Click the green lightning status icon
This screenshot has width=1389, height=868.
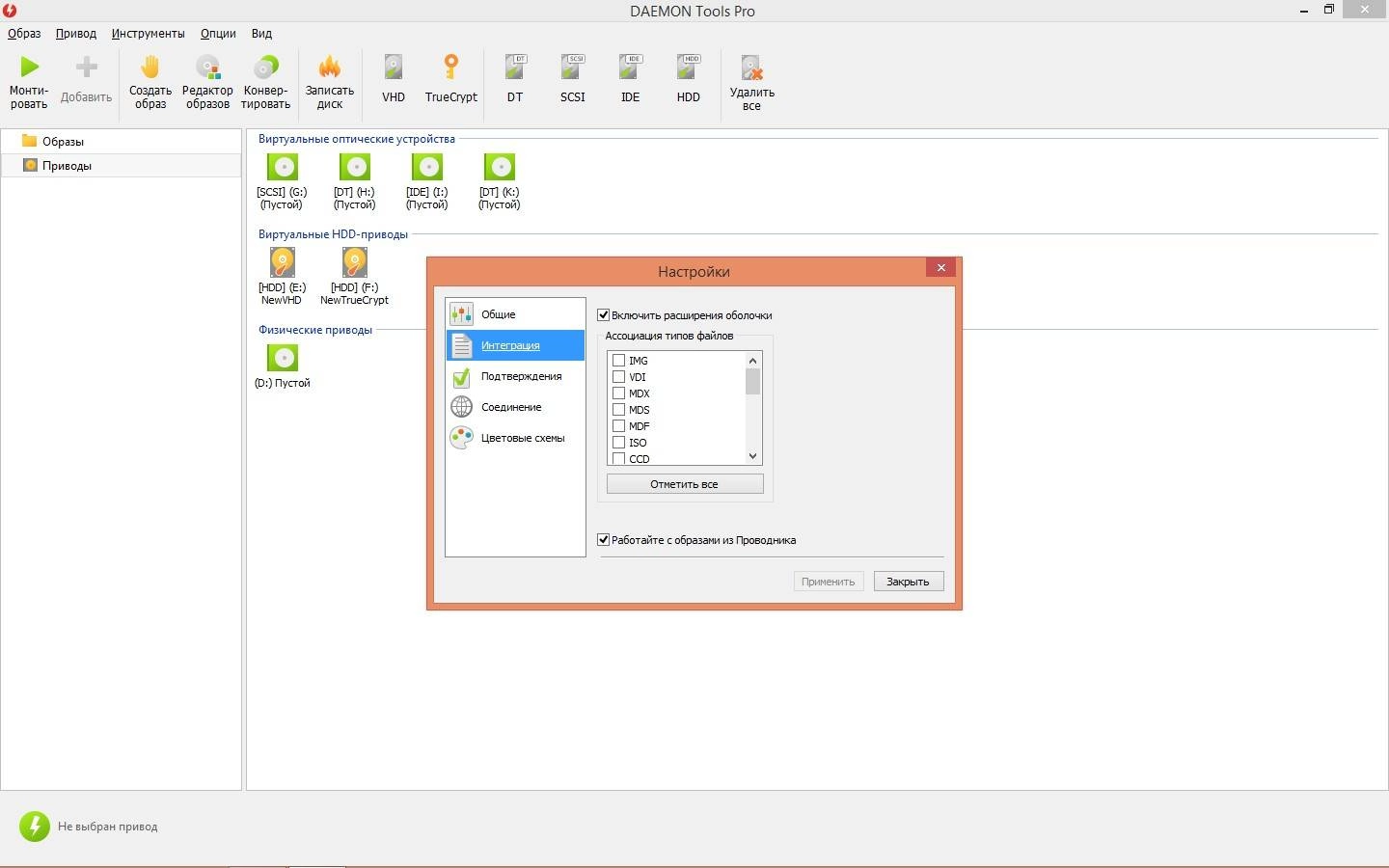(x=35, y=826)
